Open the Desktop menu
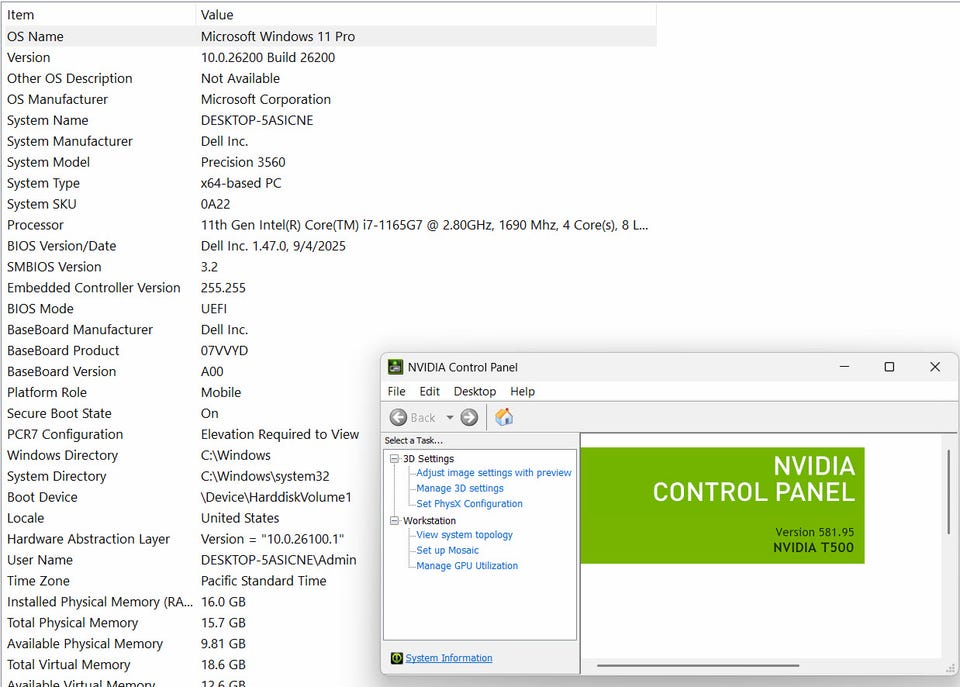Screen dimensions: 960x687 click(x=474, y=391)
